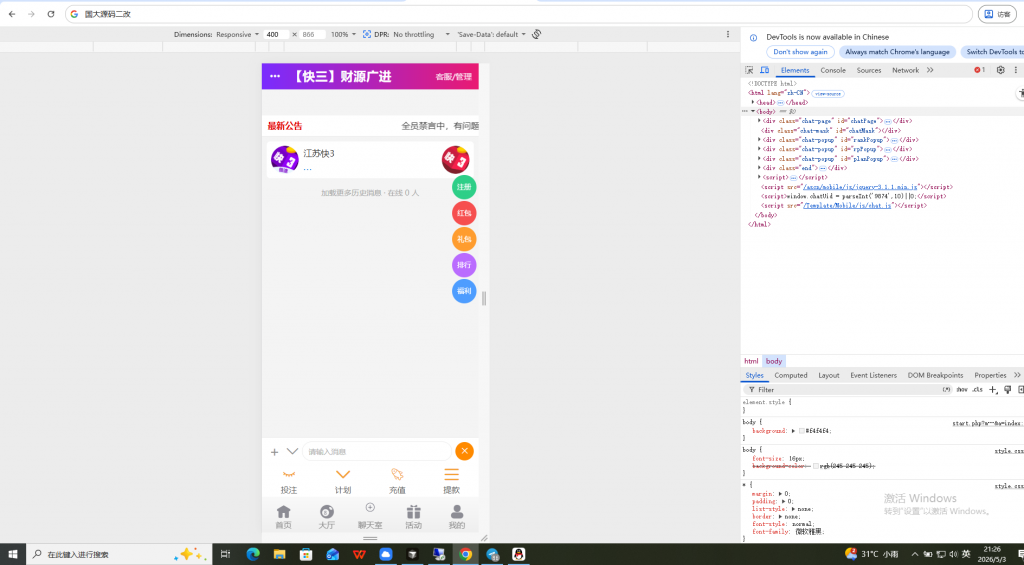Screen dimensions: 1024x565
Task: Click the new style rule plus icon
Action: click(993, 389)
